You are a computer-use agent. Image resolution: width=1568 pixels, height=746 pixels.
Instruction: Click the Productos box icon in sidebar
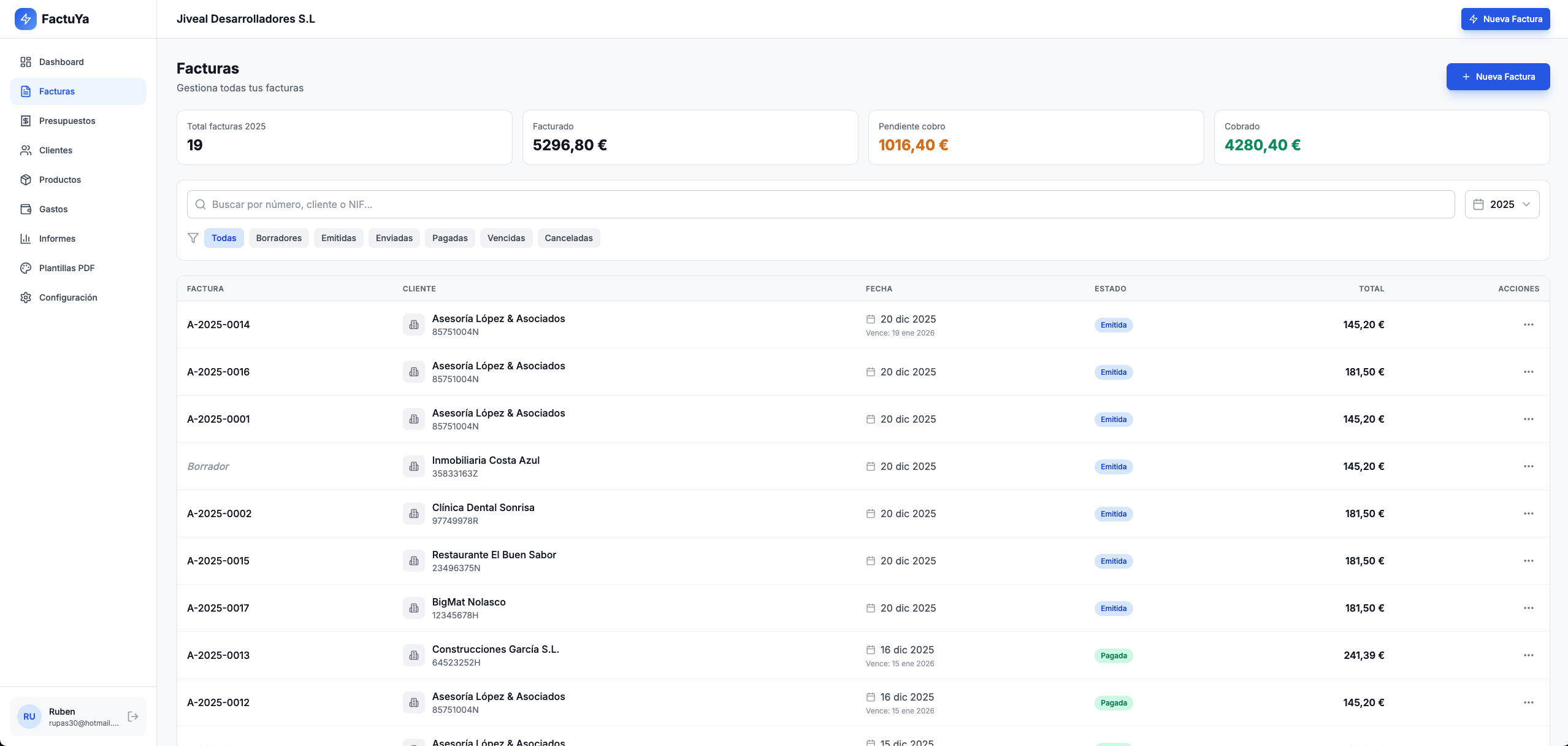[x=25, y=179]
